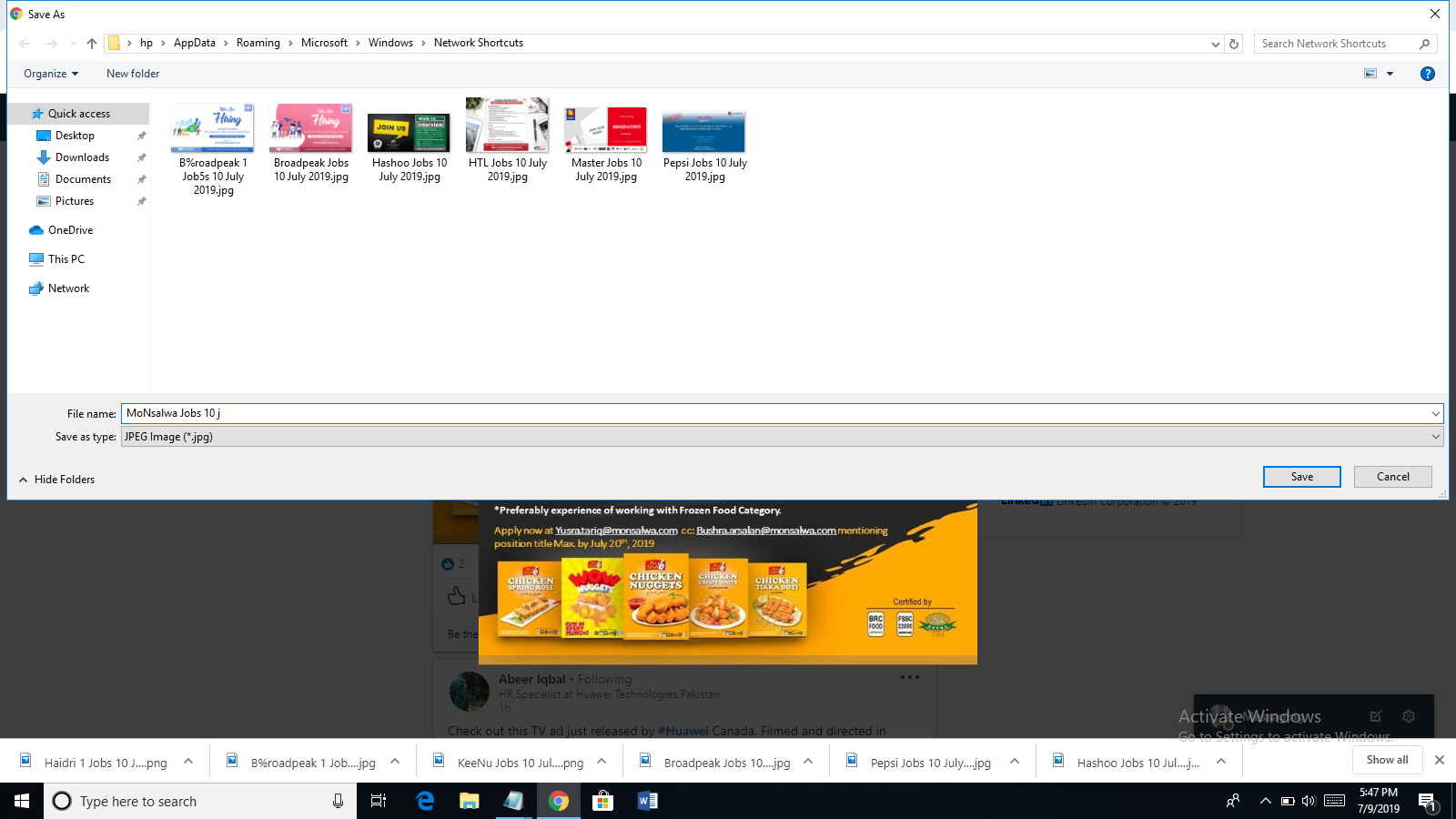
Task: Open Microsoft Edge from the taskbar
Action: point(425,801)
